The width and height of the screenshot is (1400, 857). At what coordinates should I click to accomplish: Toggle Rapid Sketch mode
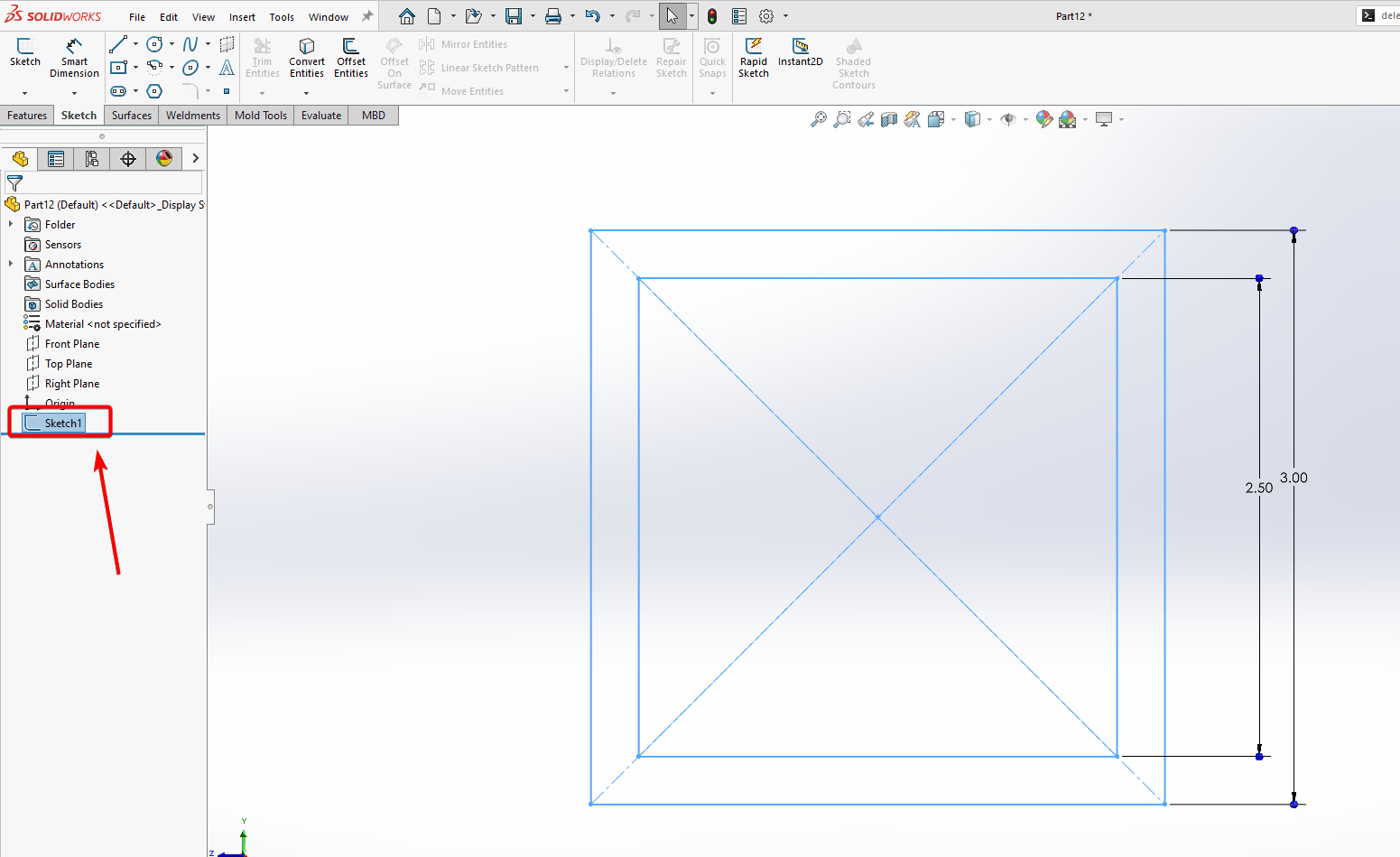754,56
